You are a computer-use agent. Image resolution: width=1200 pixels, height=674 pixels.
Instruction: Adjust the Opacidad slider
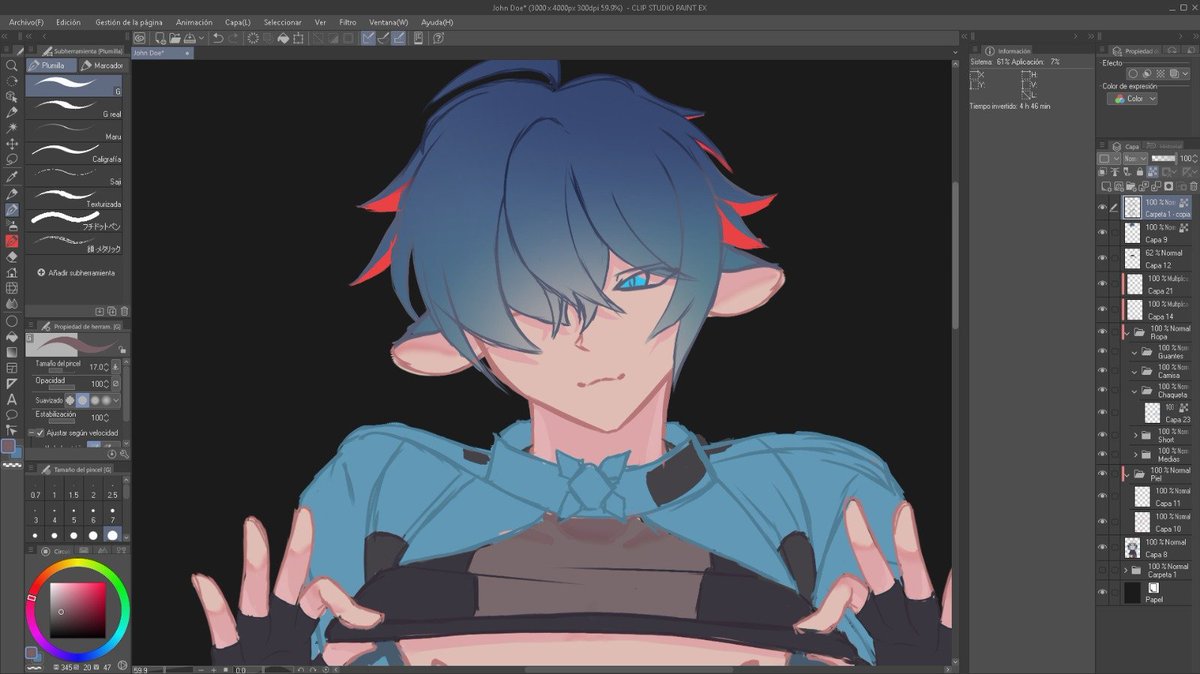[x=62, y=387]
